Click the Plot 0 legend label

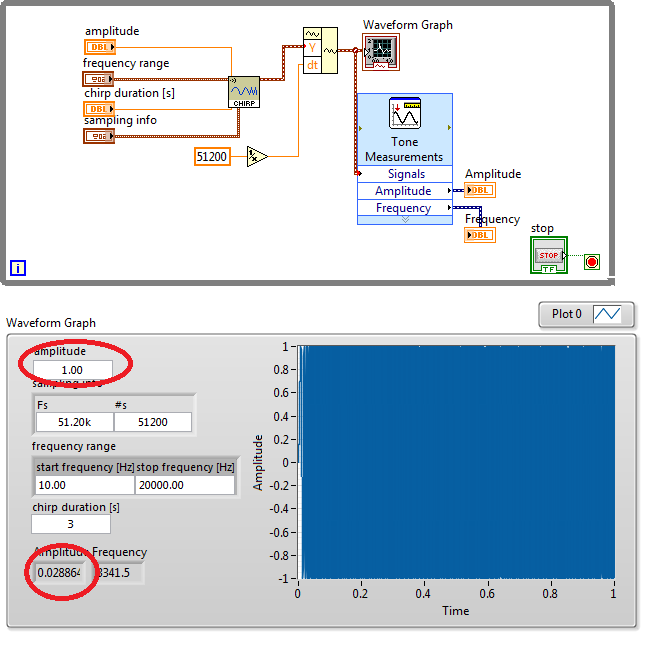[566, 314]
